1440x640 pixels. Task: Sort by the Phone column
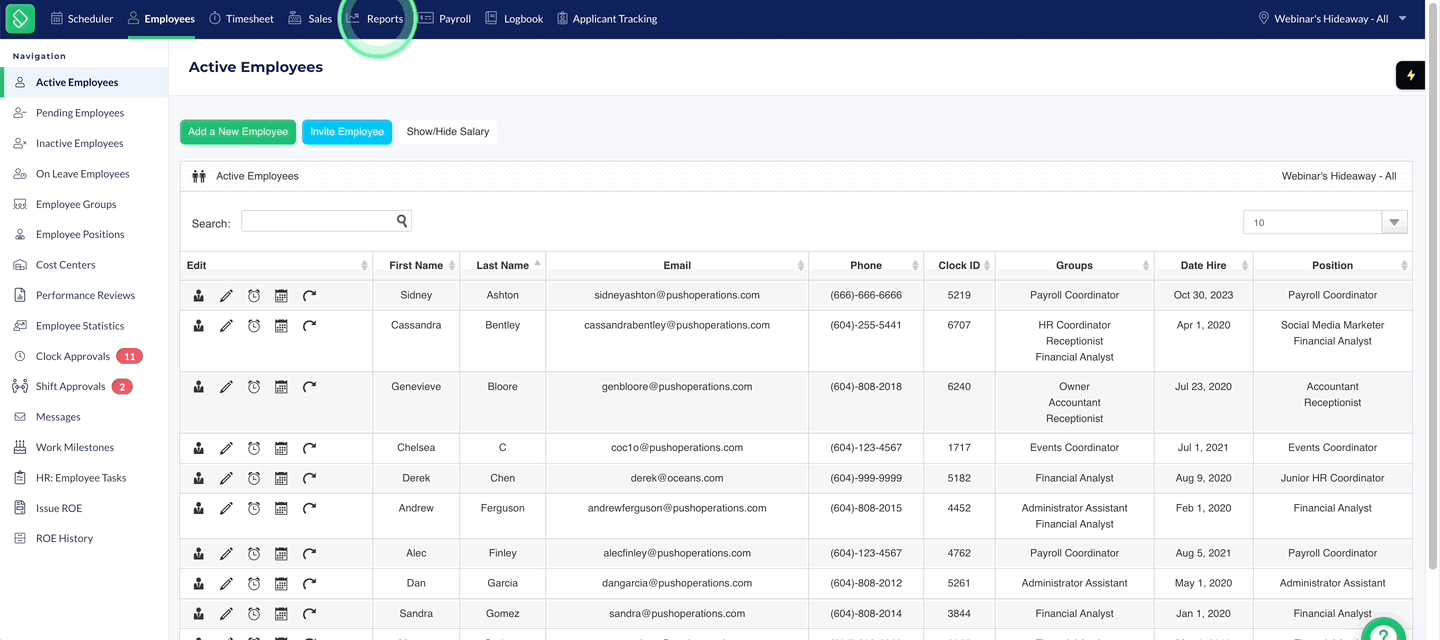pos(866,265)
